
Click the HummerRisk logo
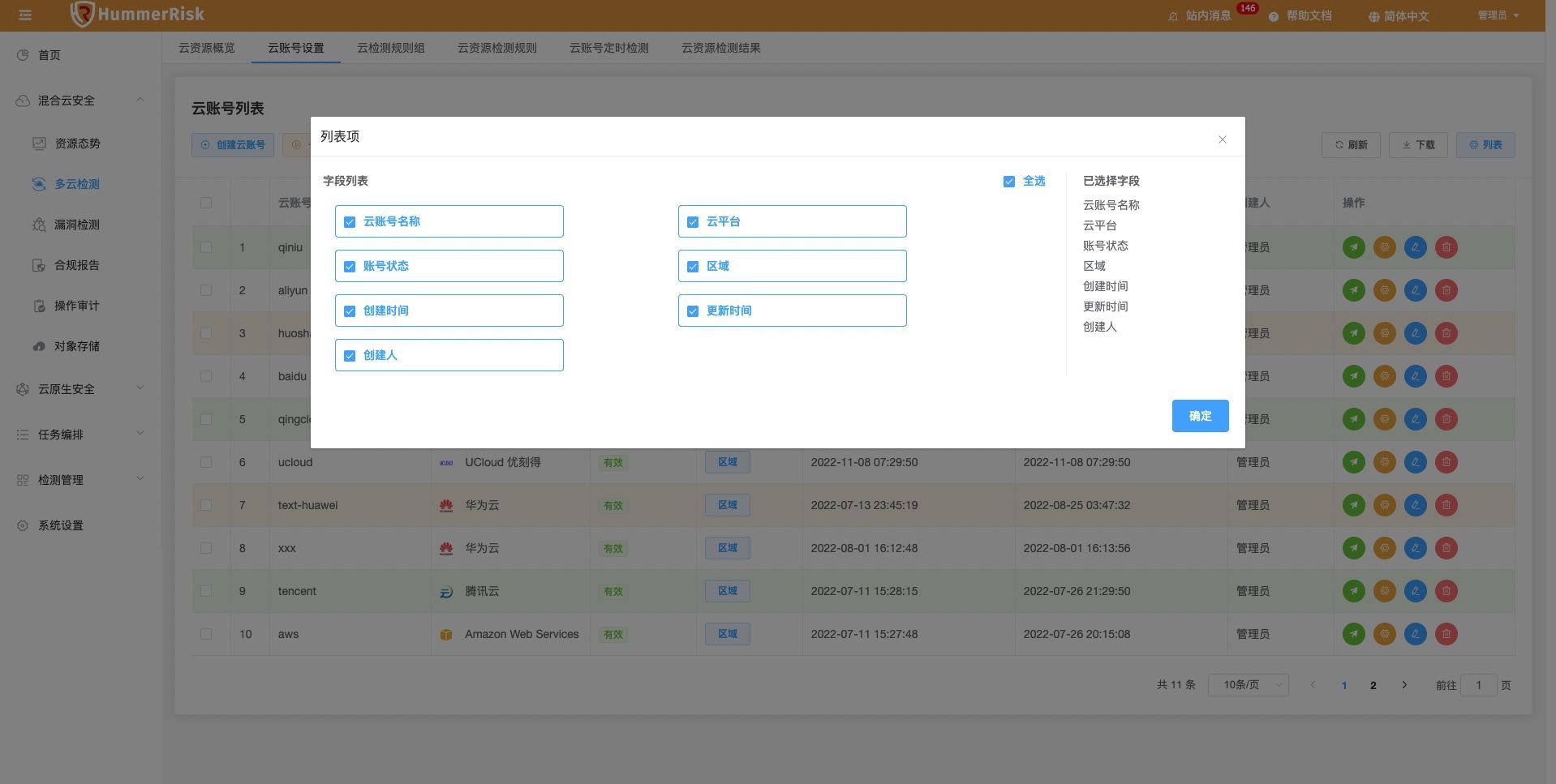tap(136, 15)
